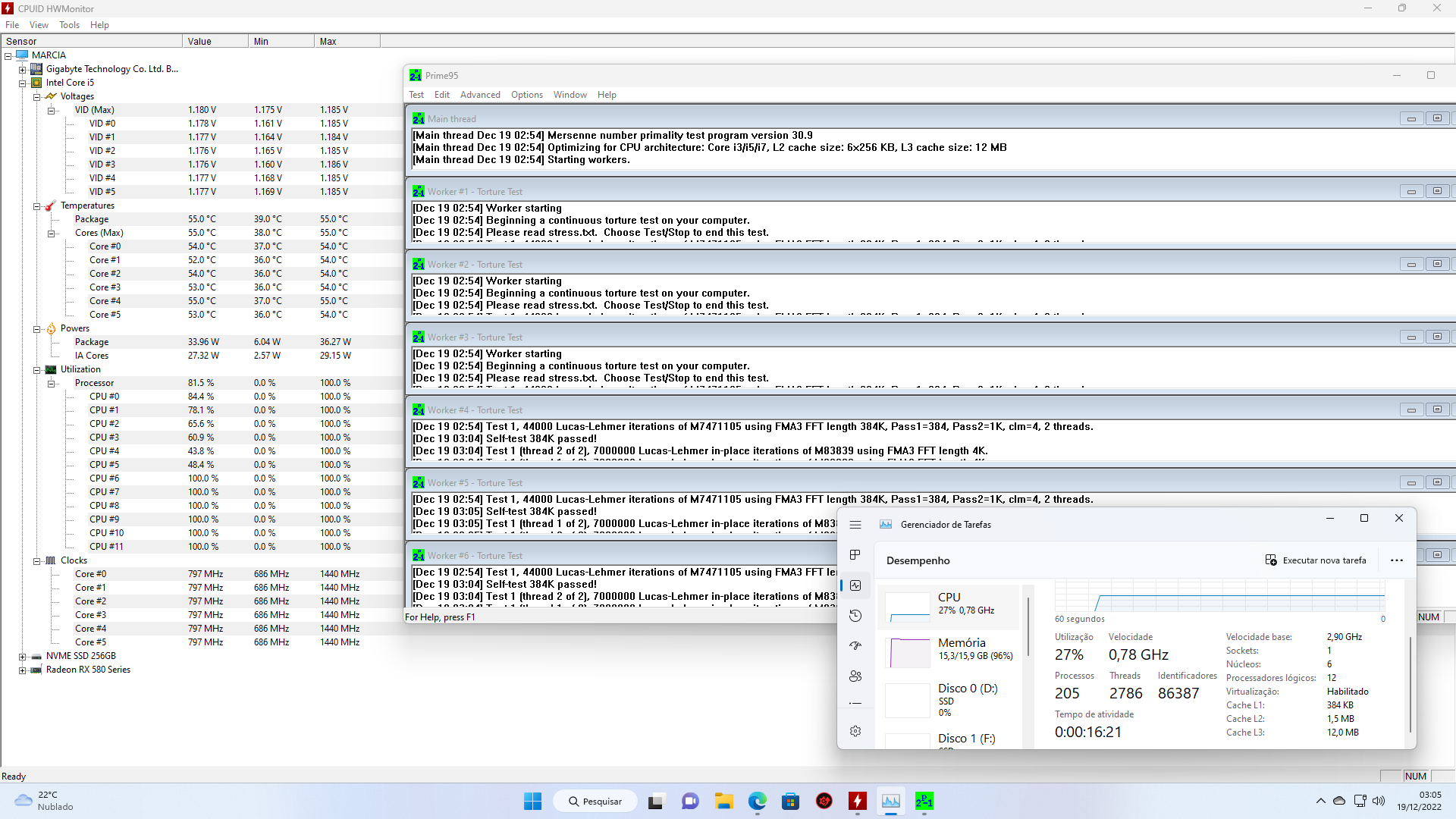Collapse the Cores (Max) subtree

point(51,234)
